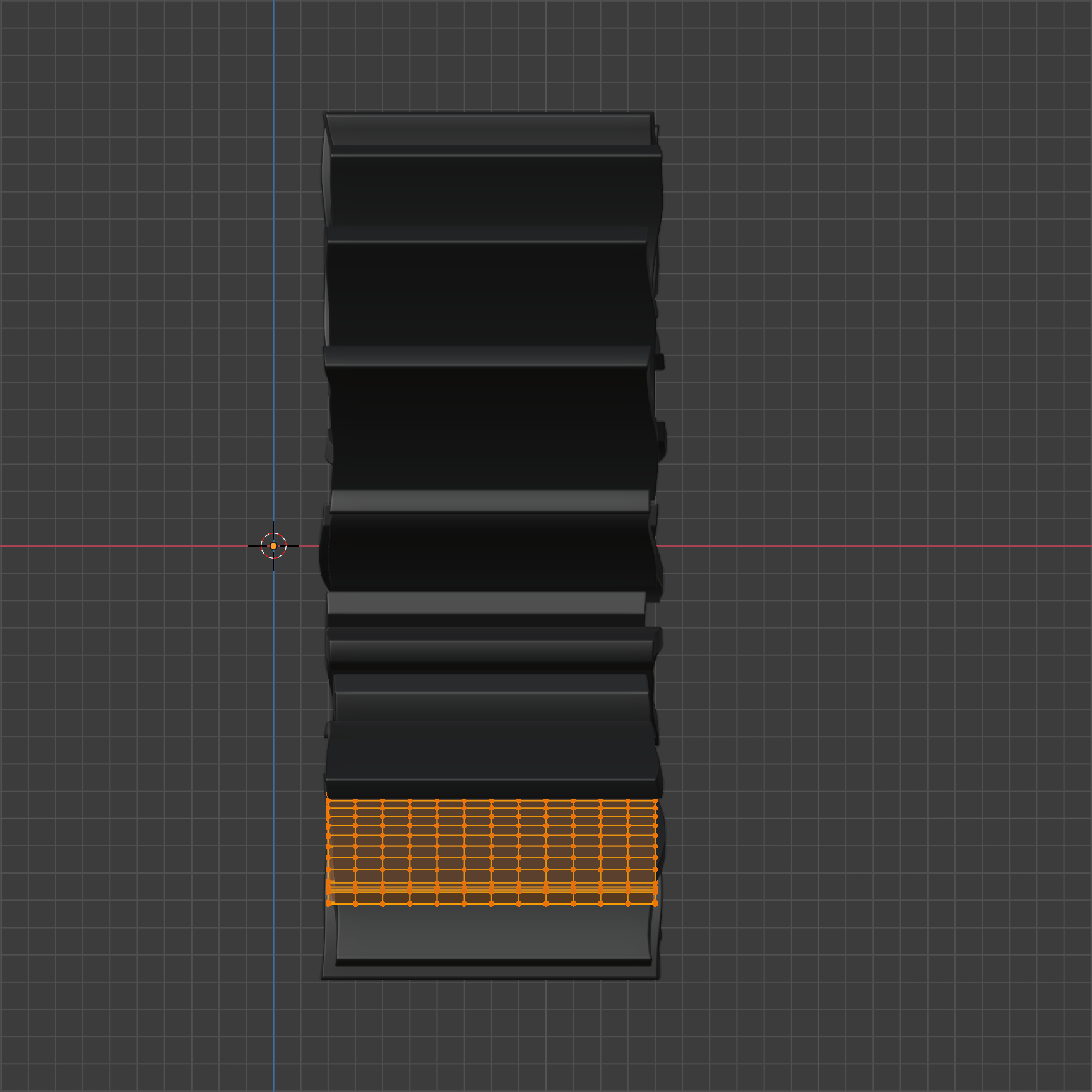
Task: Click the bottom edge of the whole model
Action: tap(490, 978)
